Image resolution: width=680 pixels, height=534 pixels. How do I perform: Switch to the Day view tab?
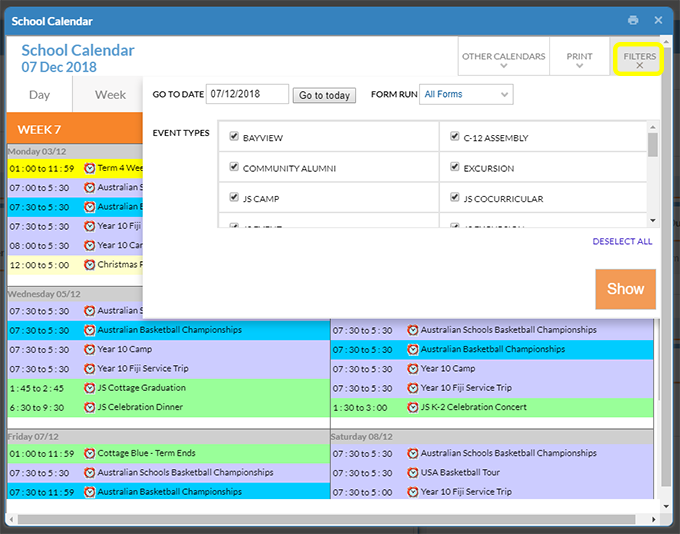(x=39, y=95)
